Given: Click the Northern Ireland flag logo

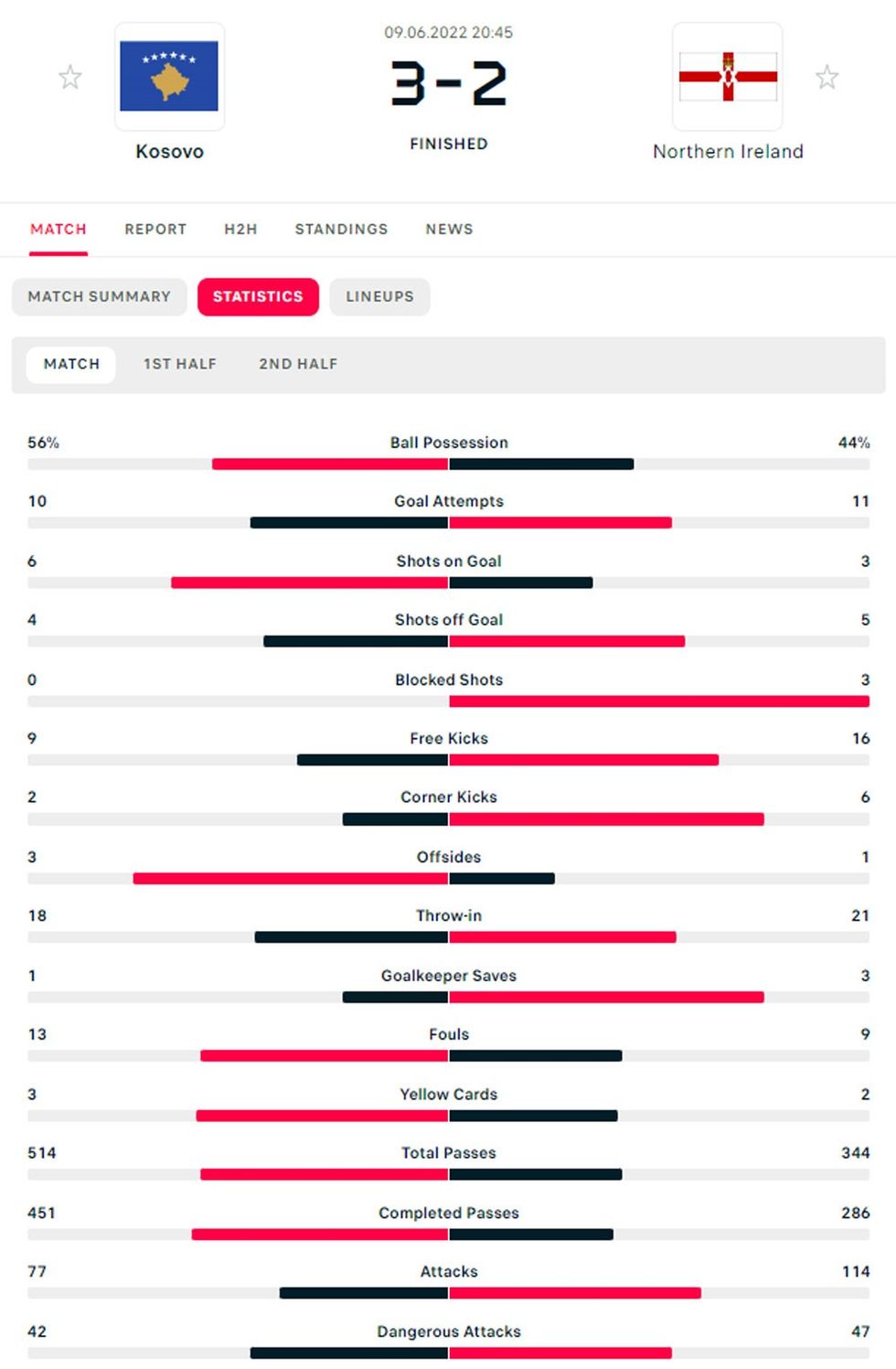Looking at the screenshot, I should pyautogui.click(x=728, y=77).
